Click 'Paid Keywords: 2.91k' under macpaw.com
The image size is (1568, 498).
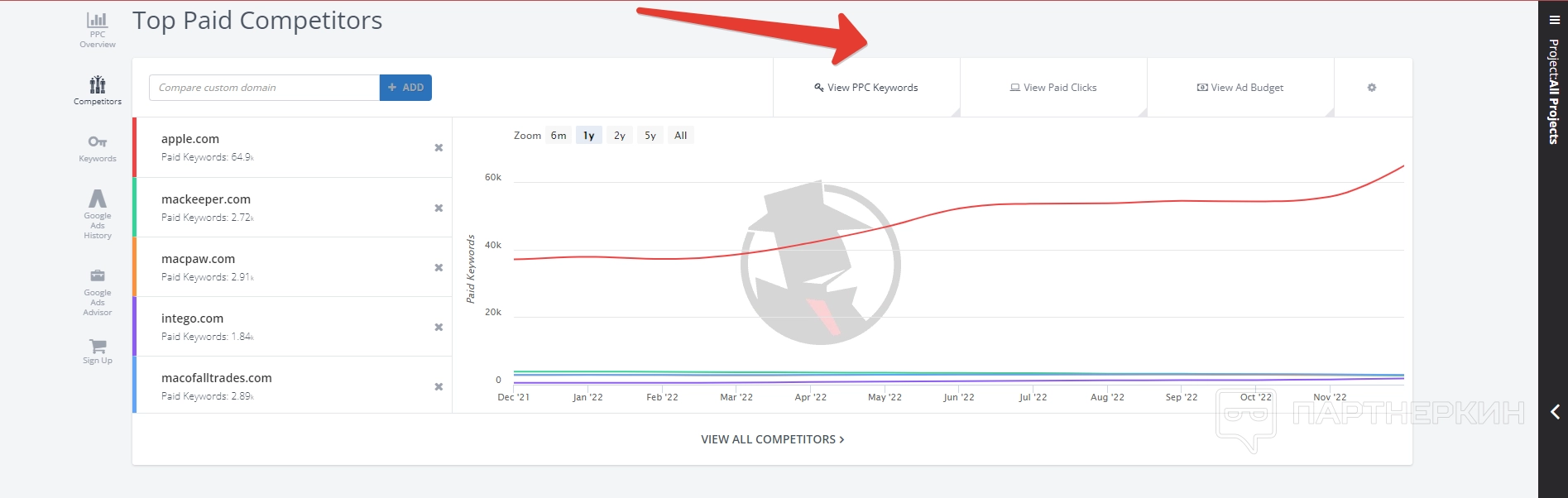(x=208, y=277)
